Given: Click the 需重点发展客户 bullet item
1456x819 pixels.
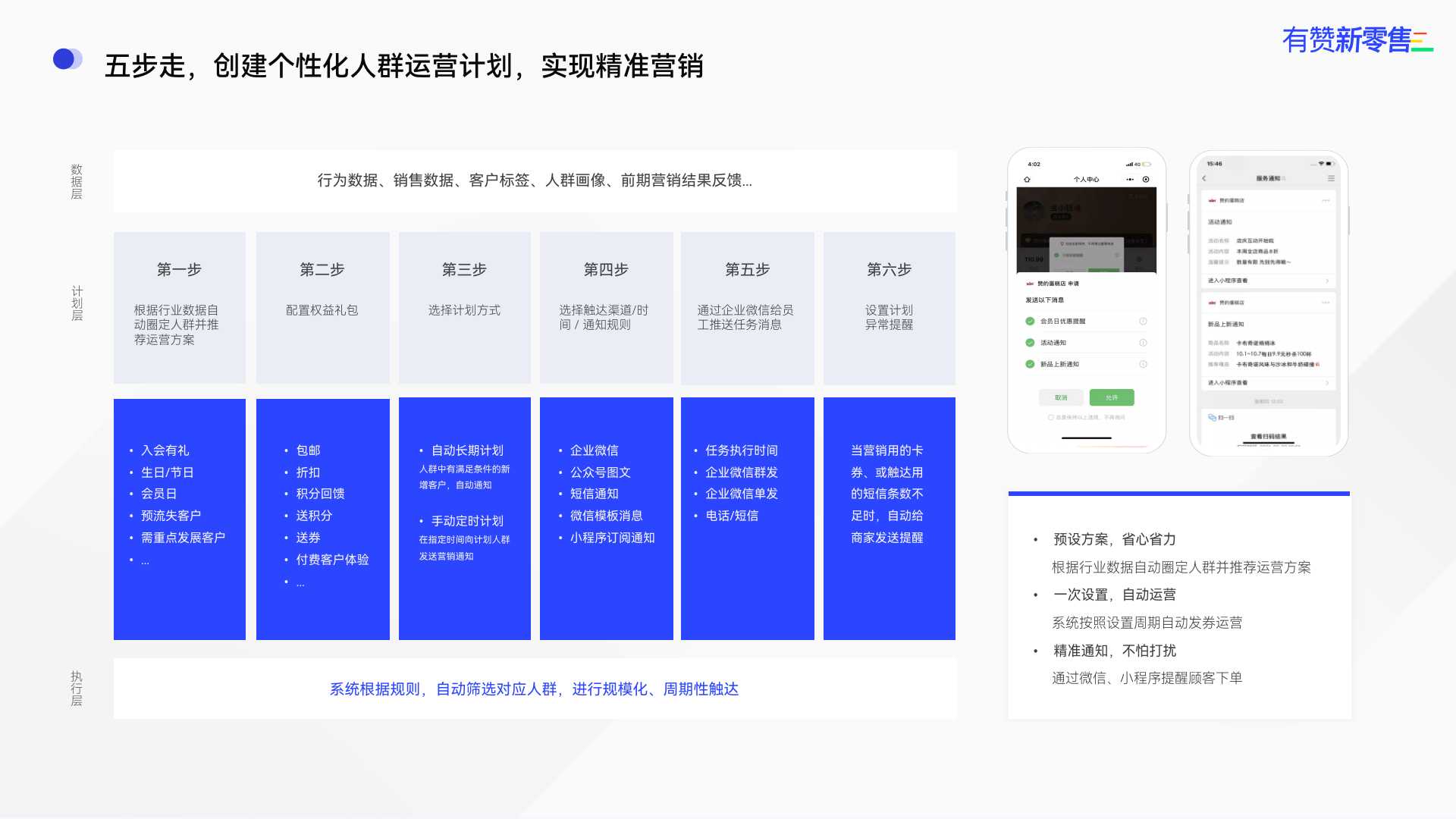Looking at the screenshot, I should point(184,538).
